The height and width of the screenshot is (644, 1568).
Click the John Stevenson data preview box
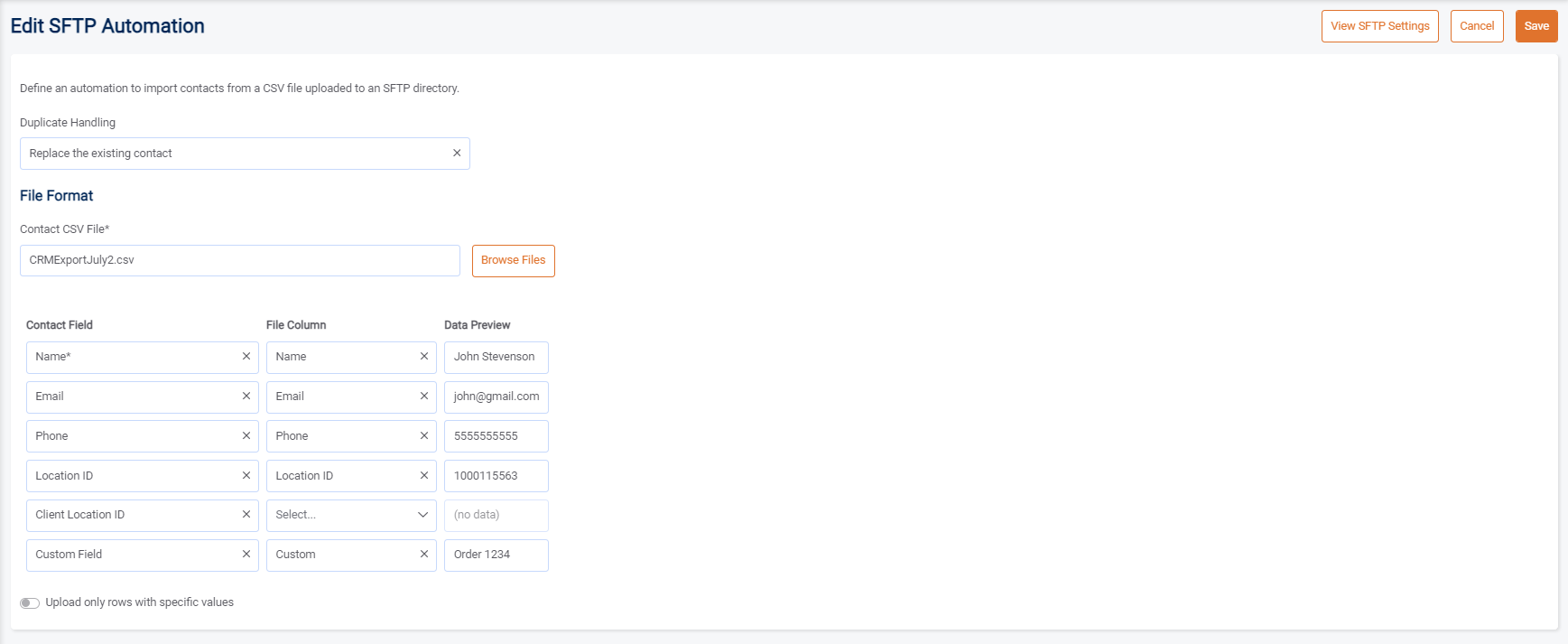[496, 357]
